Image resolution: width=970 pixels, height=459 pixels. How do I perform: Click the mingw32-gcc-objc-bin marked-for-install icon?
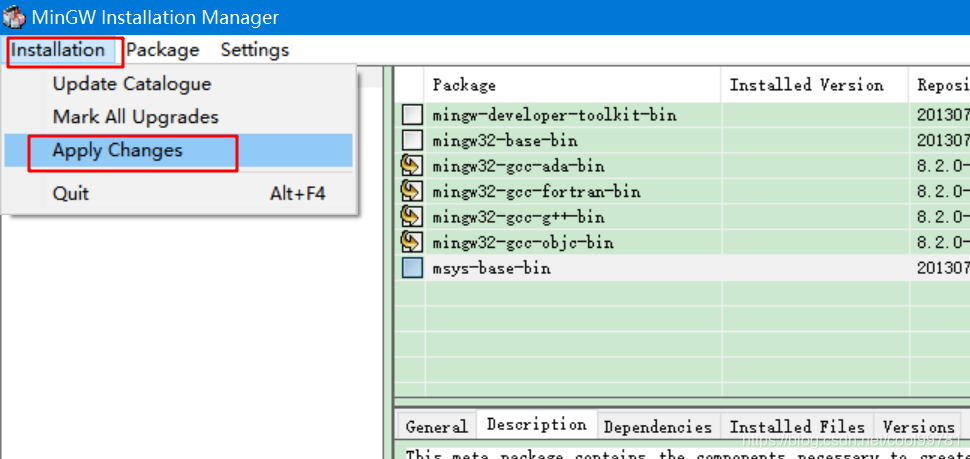[x=412, y=242]
